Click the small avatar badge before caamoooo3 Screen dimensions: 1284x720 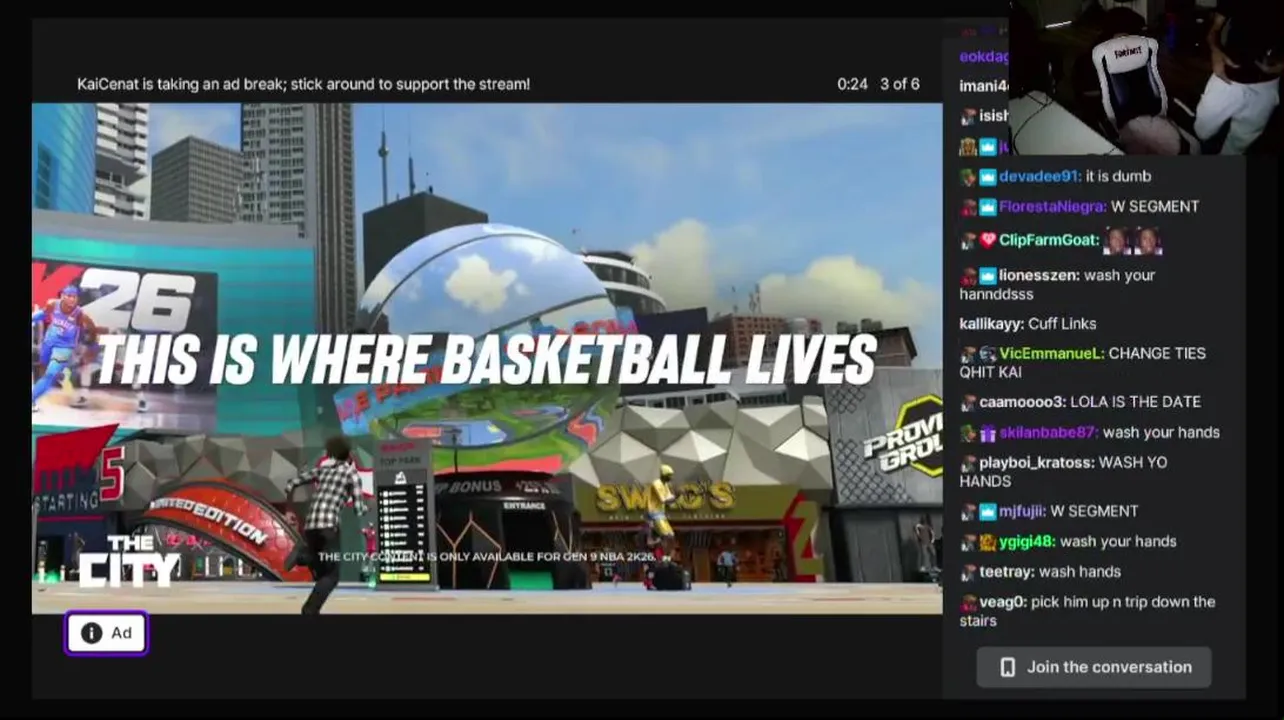tap(968, 403)
